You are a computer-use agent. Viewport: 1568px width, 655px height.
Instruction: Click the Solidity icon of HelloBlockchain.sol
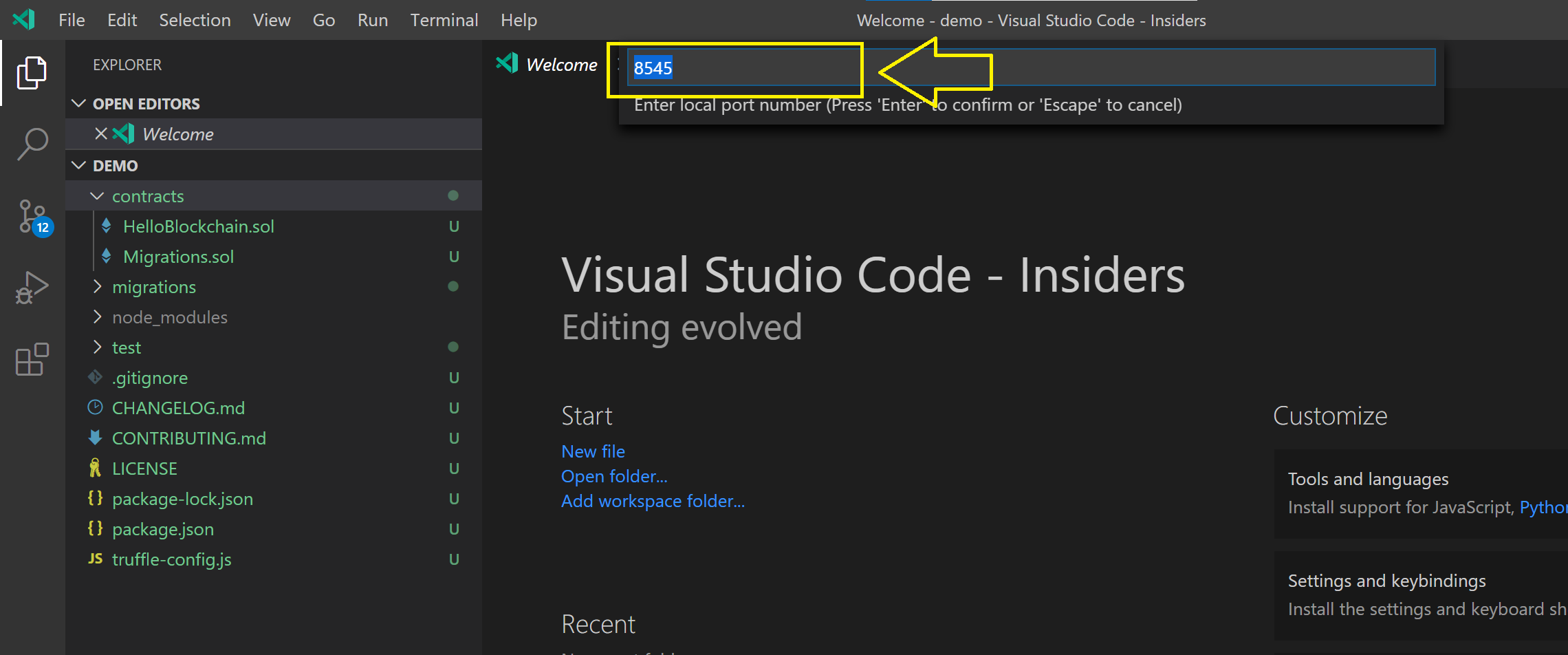tap(107, 226)
